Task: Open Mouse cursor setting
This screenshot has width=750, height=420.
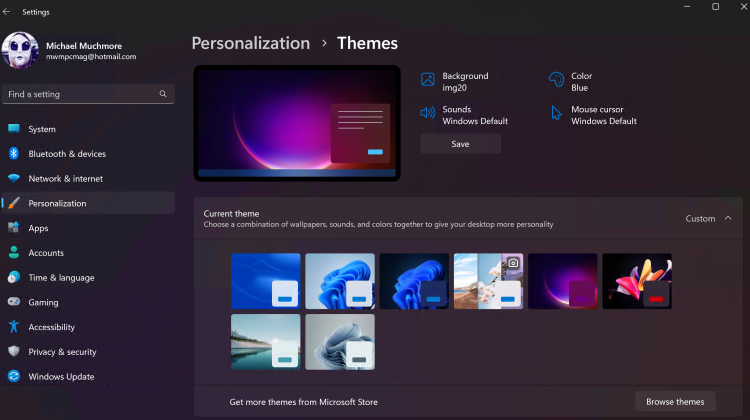Action: (x=556, y=114)
